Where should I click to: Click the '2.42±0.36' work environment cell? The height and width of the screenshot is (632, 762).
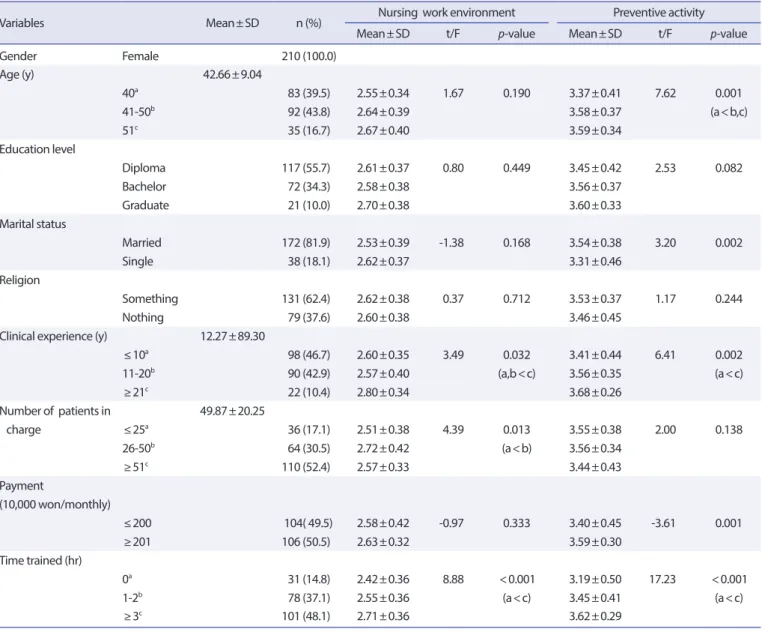pyautogui.click(x=383, y=579)
